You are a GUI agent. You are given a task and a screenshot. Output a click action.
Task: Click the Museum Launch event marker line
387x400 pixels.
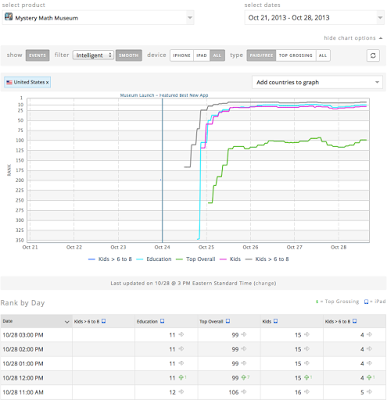pos(162,170)
